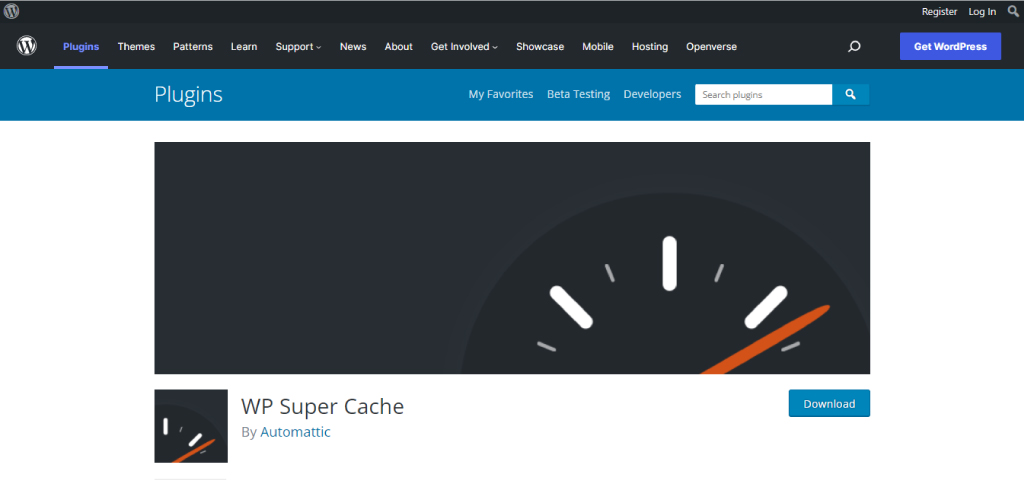The height and width of the screenshot is (480, 1024).
Task: Click the WordPress logo in admin bar
Action: [11, 11]
